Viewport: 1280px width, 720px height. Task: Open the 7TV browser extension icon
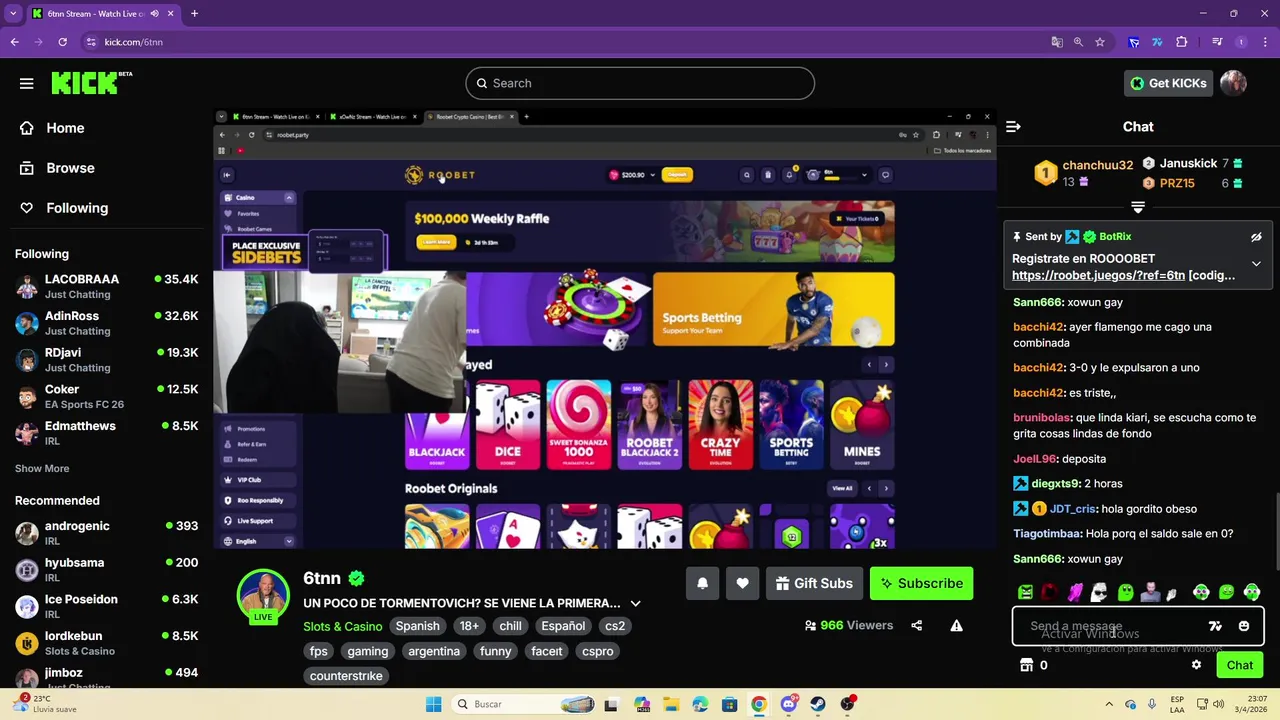click(1157, 42)
